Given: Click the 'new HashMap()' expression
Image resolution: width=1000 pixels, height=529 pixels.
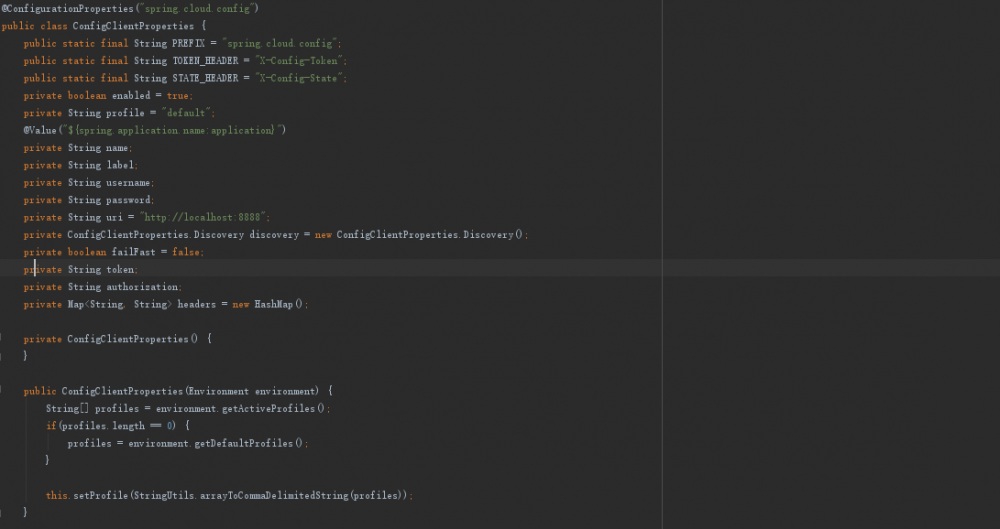Looking at the screenshot, I should pyautogui.click(x=268, y=304).
